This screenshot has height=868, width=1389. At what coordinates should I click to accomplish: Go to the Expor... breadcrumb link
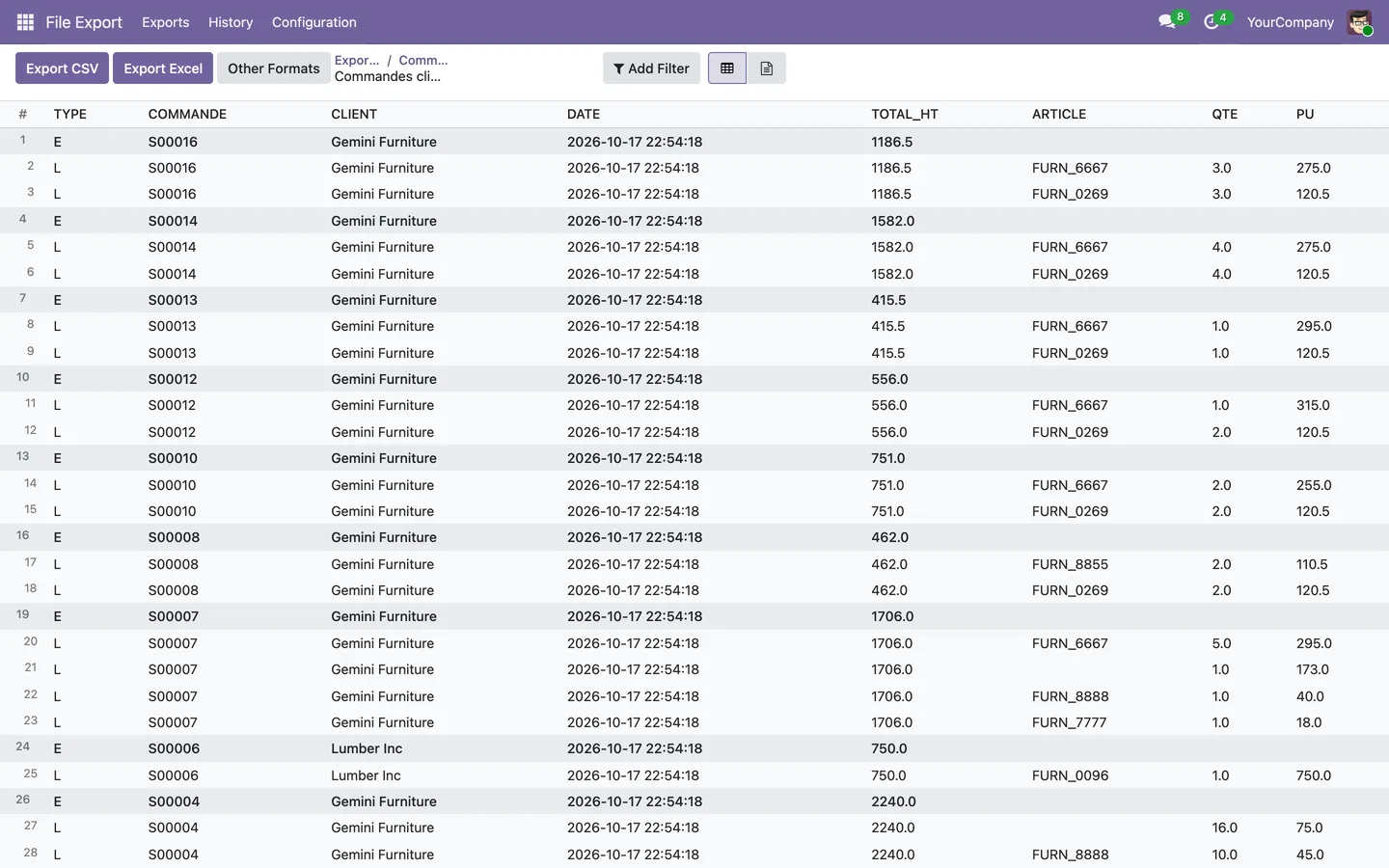pyautogui.click(x=357, y=60)
